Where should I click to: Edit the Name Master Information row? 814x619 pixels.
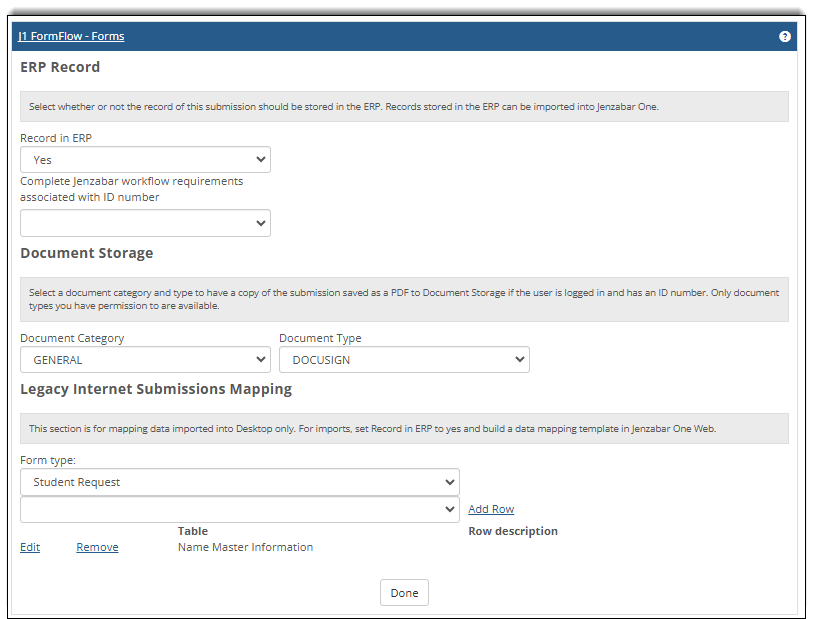pyautogui.click(x=30, y=548)
